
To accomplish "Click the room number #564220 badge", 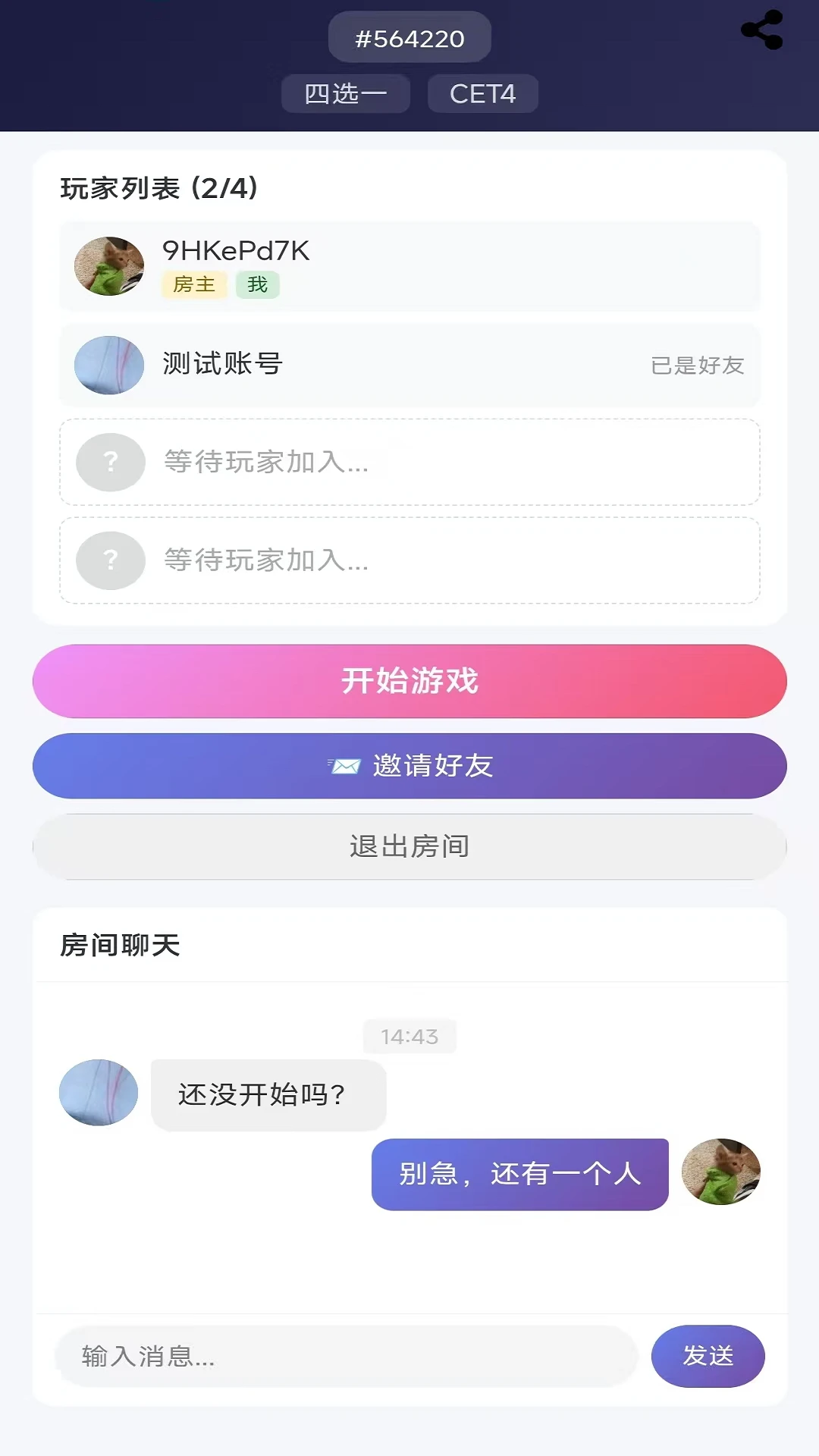I will pos(409,37).
